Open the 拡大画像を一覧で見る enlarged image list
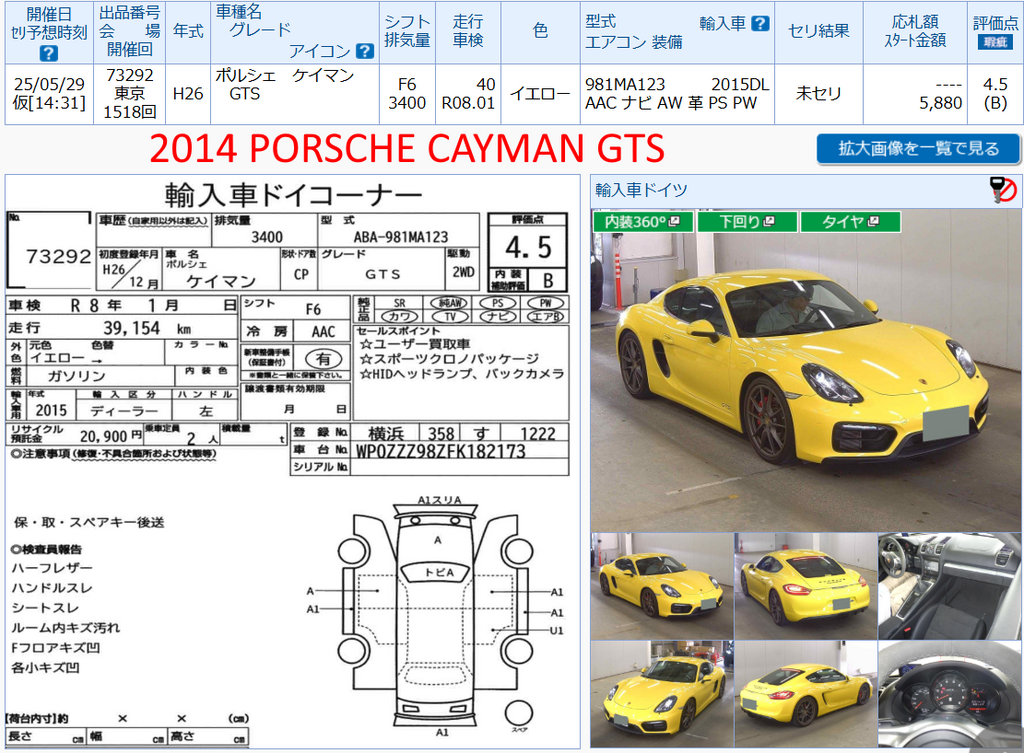 (918, 149)
